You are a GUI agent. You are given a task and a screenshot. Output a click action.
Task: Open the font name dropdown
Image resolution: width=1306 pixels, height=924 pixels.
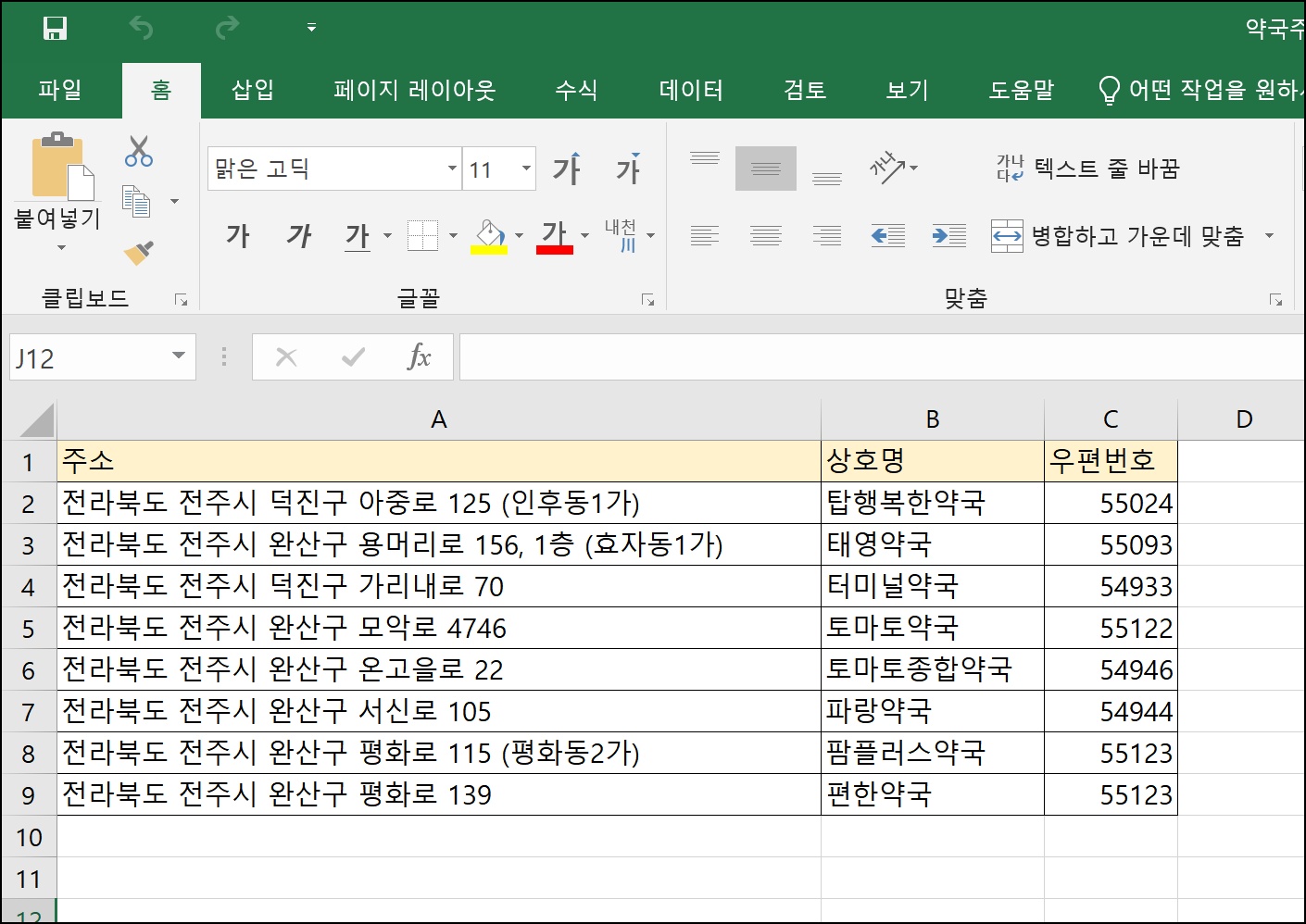pyautogui.click(x=451, y=169)
